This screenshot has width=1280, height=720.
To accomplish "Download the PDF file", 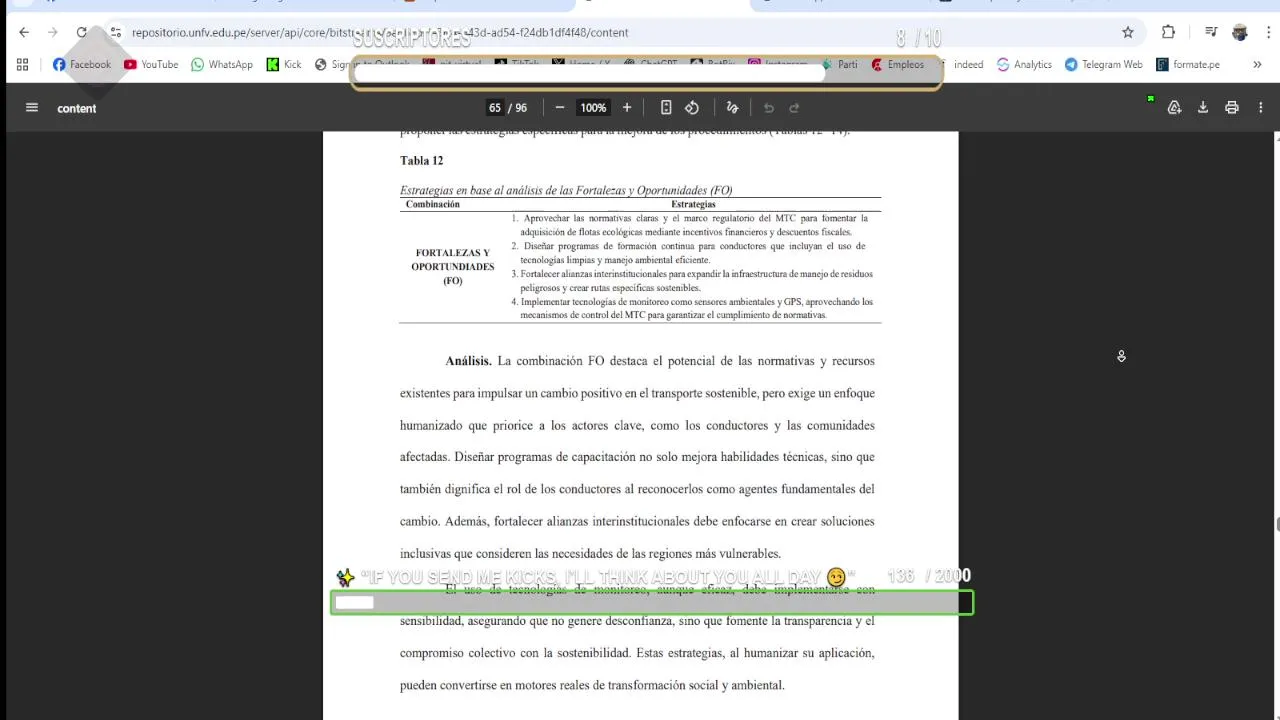I will (1203, 108).
